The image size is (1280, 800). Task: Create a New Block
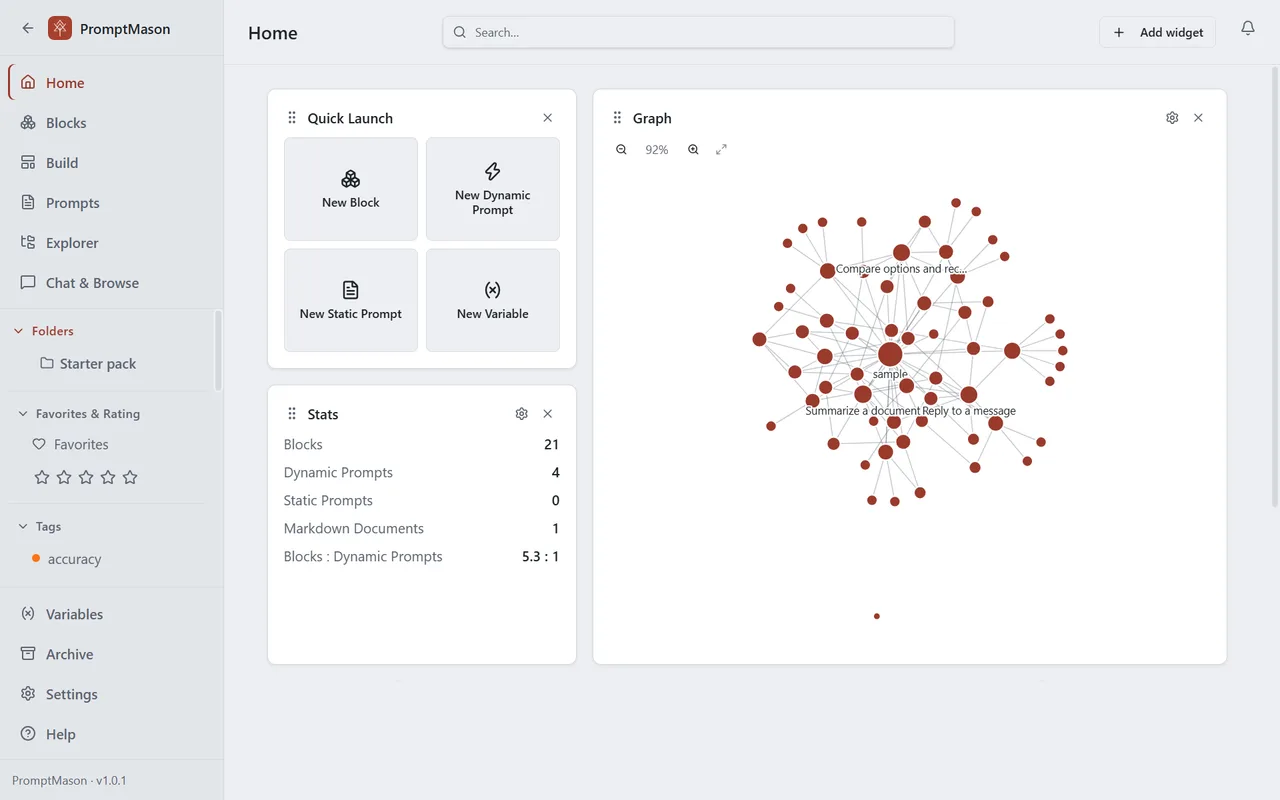(351, 189)
